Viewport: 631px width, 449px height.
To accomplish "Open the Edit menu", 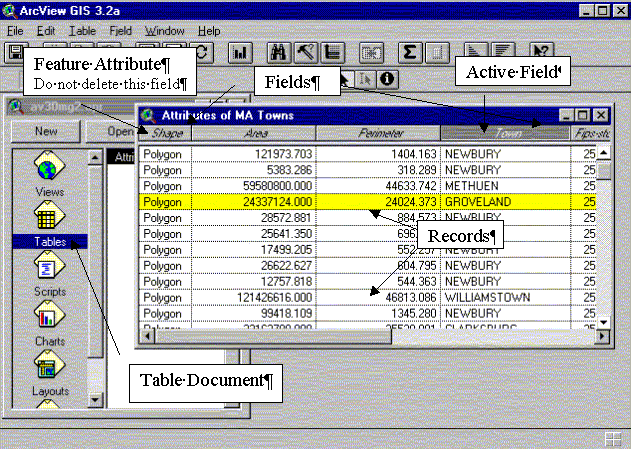I will click(x=45, y=31).
